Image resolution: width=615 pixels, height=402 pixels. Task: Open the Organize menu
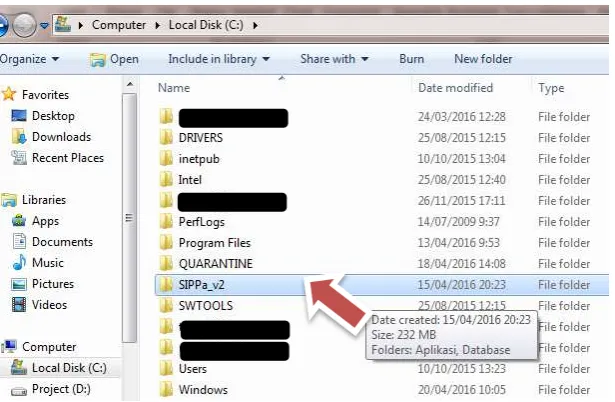point(29,59)
